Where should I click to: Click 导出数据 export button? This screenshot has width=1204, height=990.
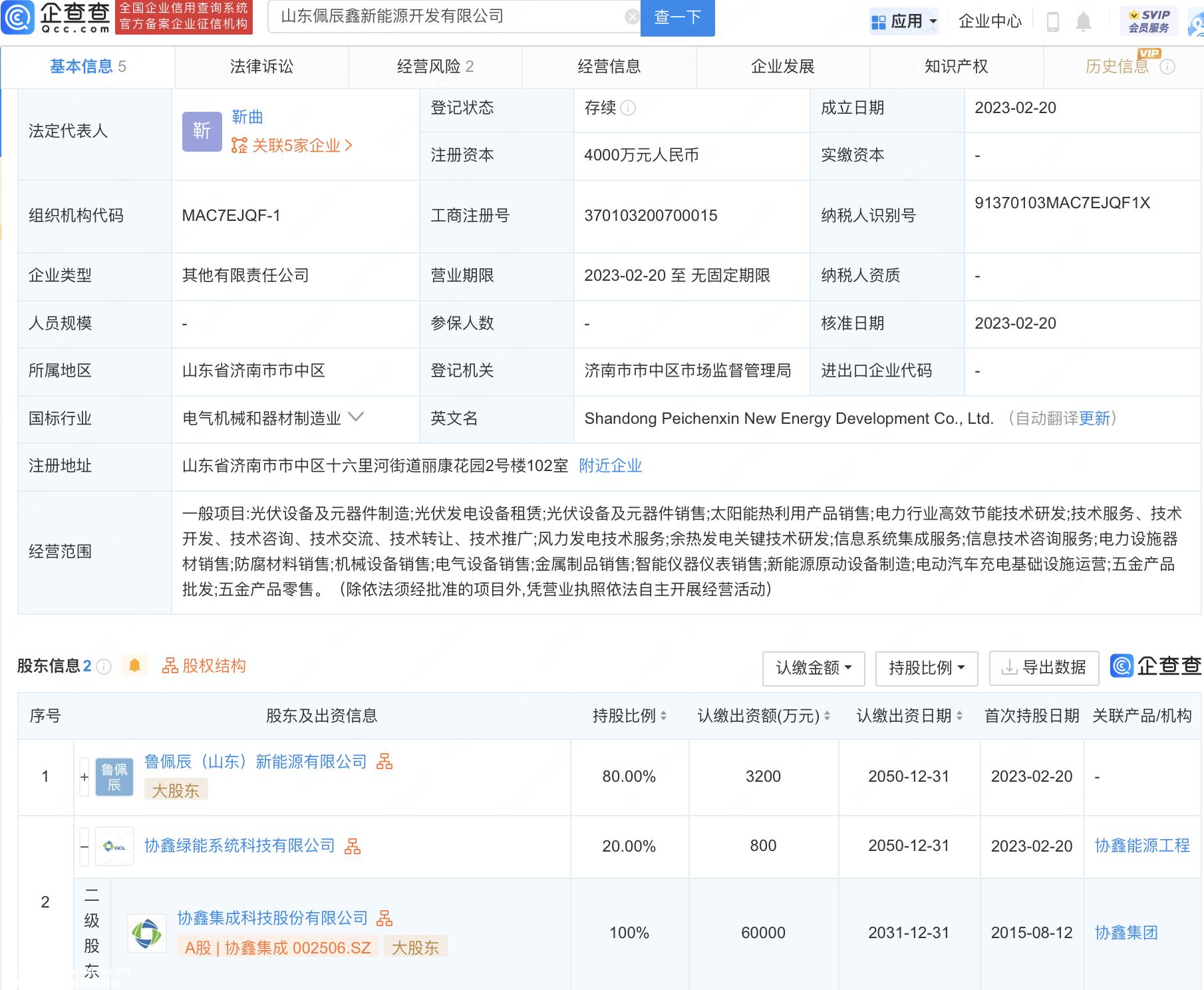coord(1044,668)
